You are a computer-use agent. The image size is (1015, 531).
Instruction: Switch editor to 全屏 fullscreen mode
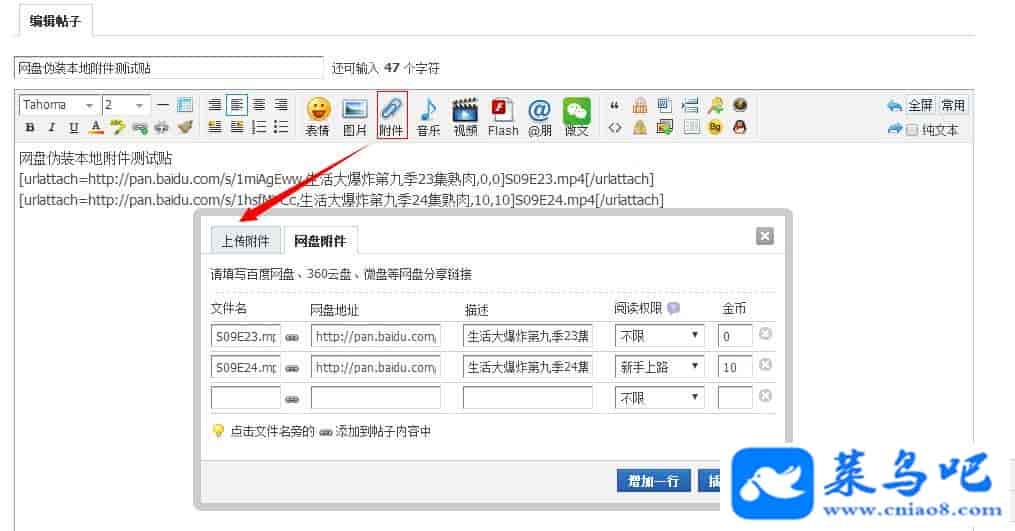click(x=920, y=105)
